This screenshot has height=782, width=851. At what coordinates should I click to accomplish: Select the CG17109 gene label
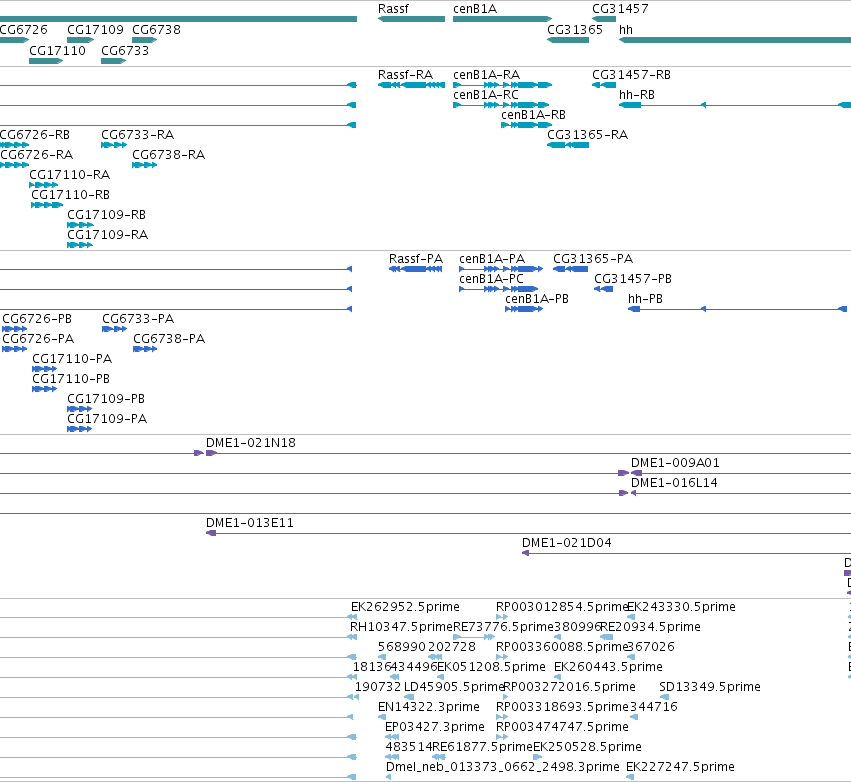point(95,29)
